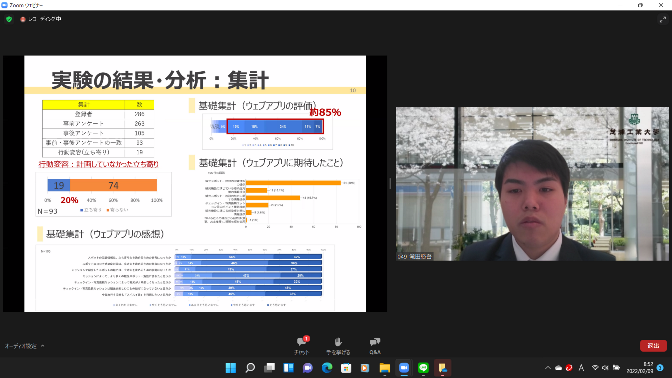This screenshot has width=672, height=378.
Task: Expand the audio settings menu
Action: (42, 346)
